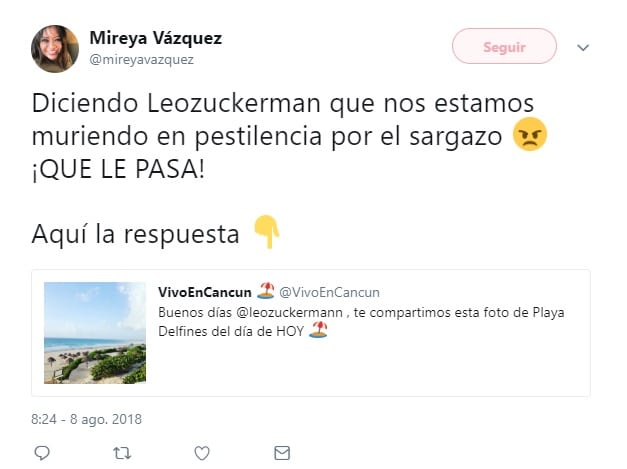This screenshot has height=469, width=627.
Task: Open the Playa Delfines beach photo thumbnail
Action: pyautogui.click(x=95, y=333)
